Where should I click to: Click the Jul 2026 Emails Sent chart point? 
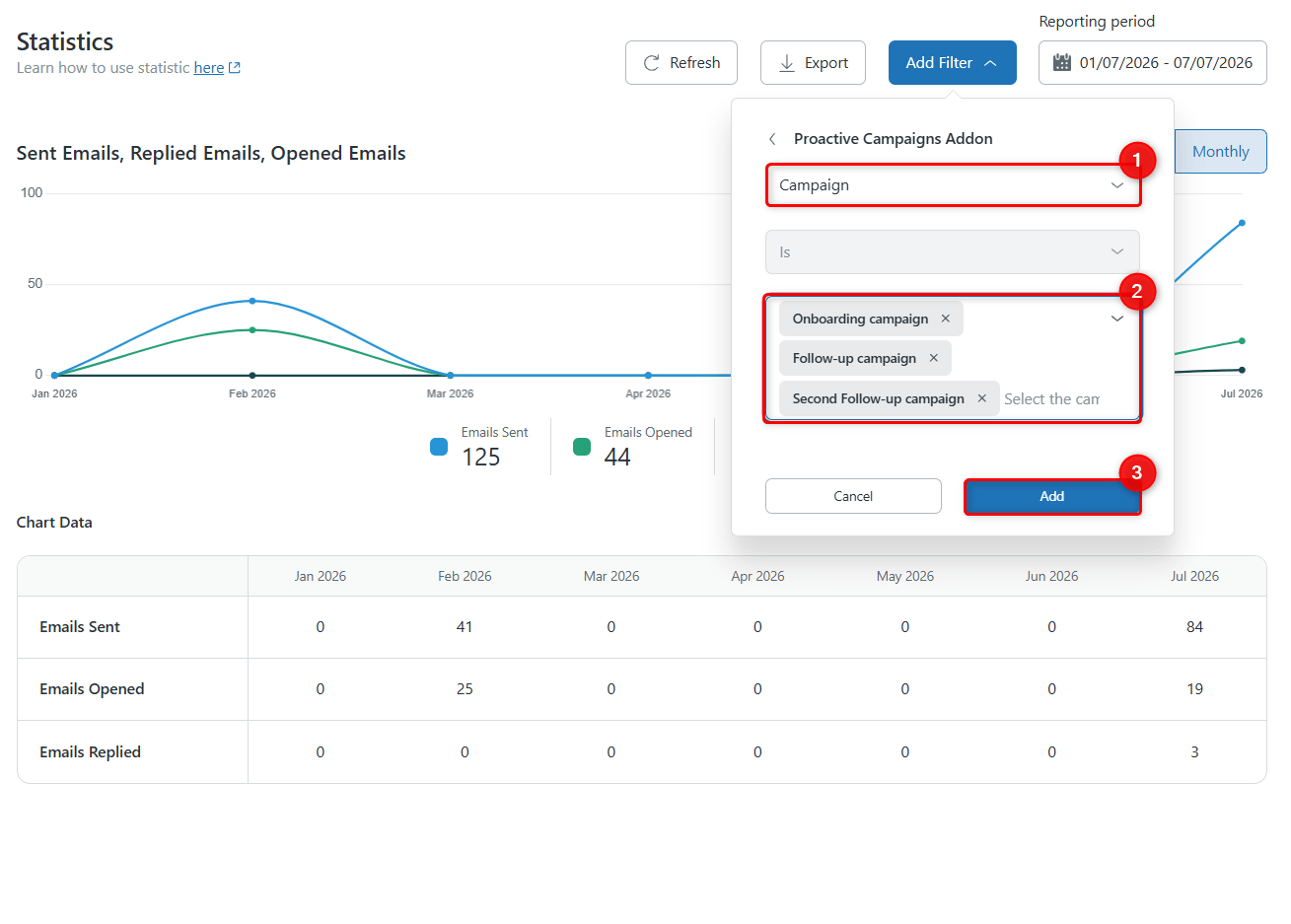pos(1242,223)
